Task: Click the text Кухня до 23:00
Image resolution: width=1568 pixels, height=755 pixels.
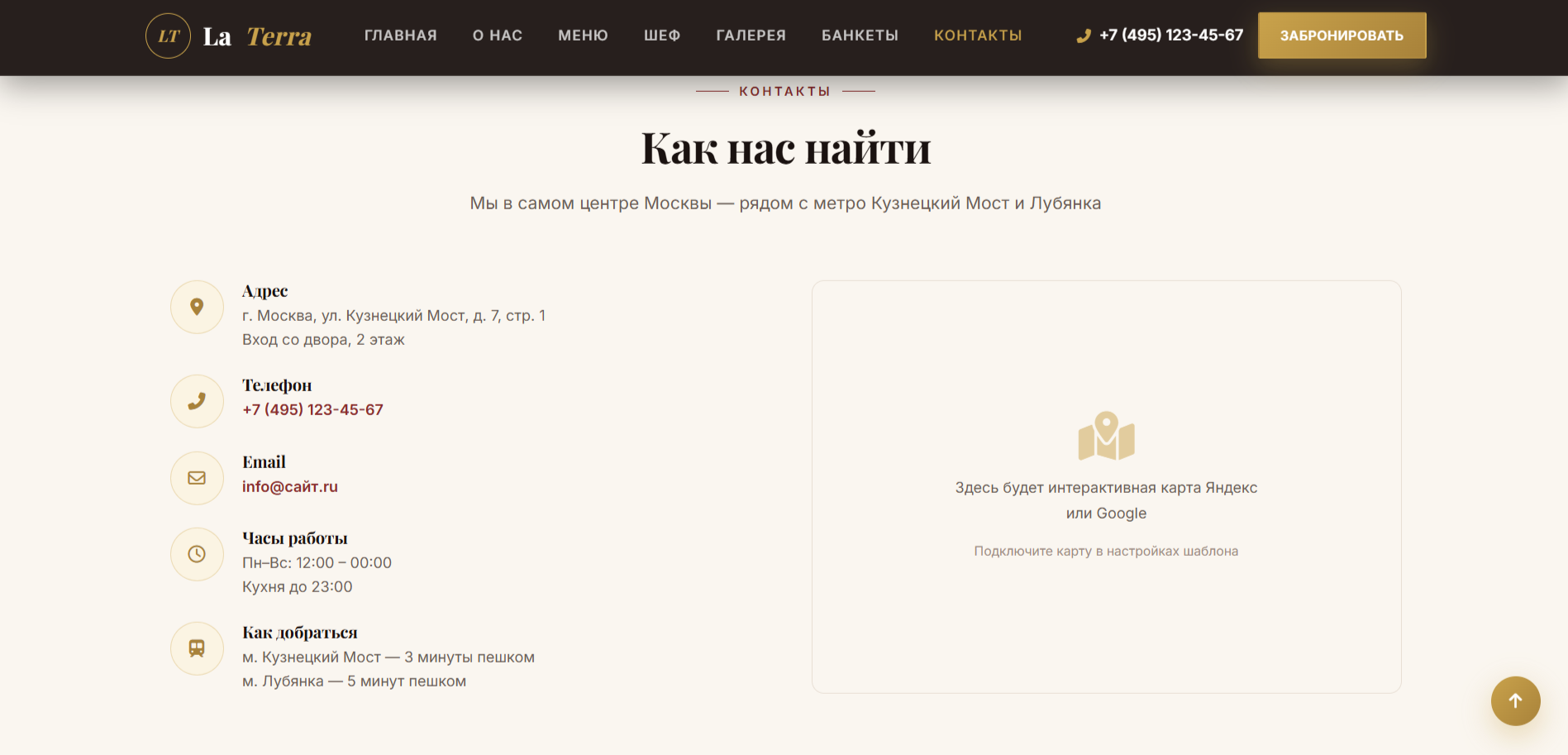Action: click(297, 586)
